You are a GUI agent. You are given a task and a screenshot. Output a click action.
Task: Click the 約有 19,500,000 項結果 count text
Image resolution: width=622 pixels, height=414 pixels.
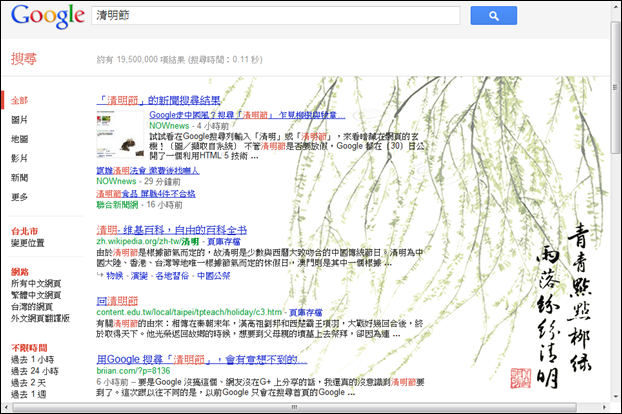click(x=141, y=59)
